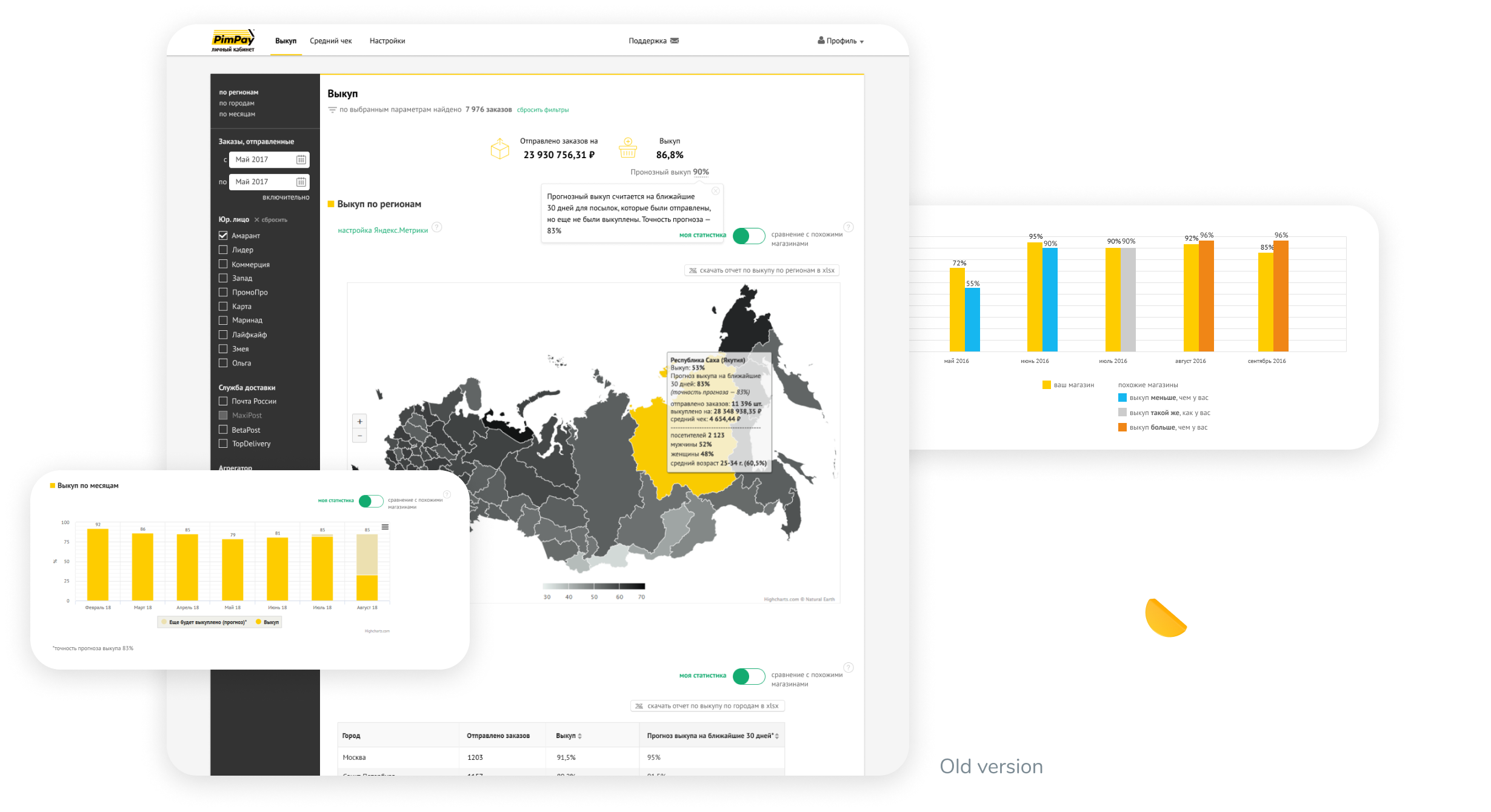Open the monthly chart hamburger menu
The image size is (1491, 812).
(x=385, y=527)
